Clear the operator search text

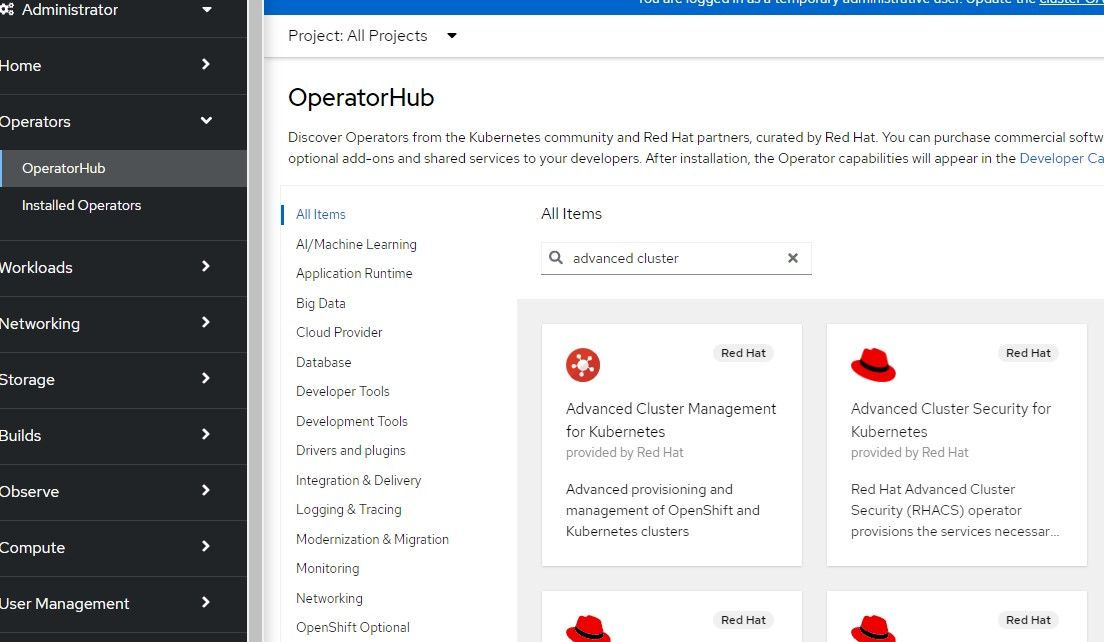point(793,258)
